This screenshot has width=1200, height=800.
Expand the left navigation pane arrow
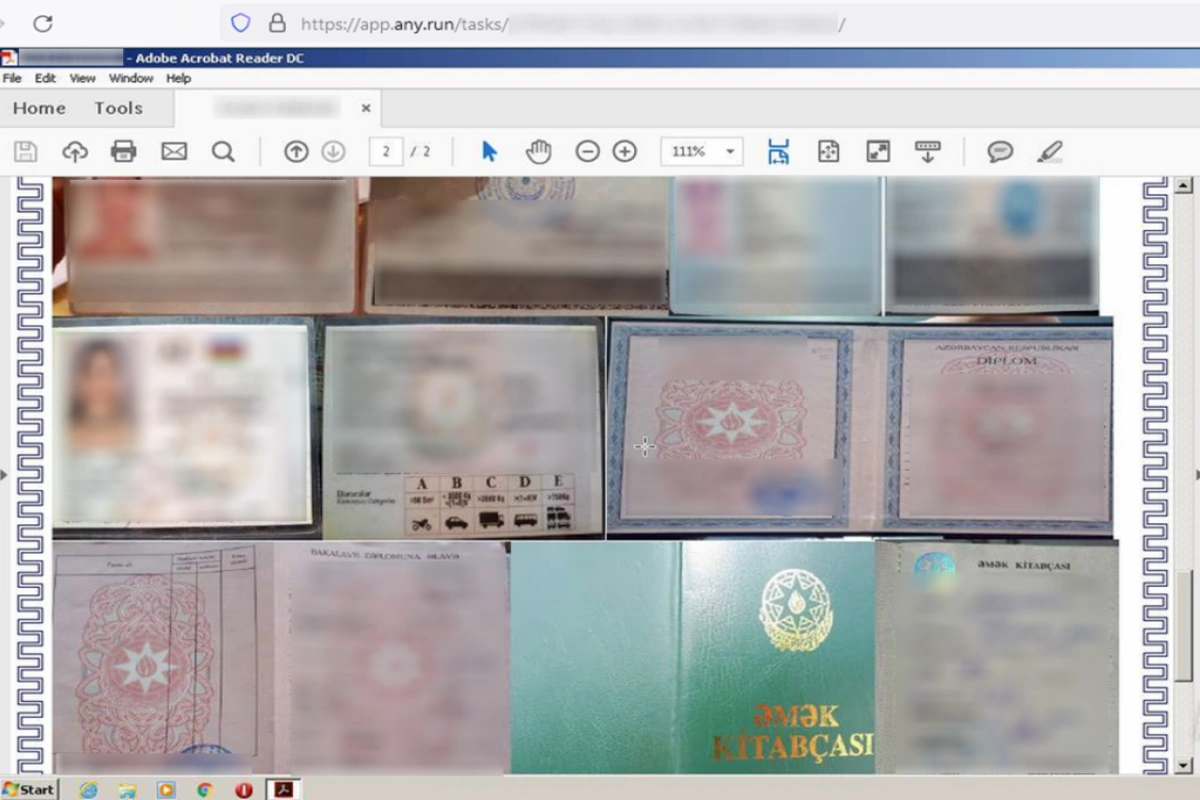click(x=4, y=475)
